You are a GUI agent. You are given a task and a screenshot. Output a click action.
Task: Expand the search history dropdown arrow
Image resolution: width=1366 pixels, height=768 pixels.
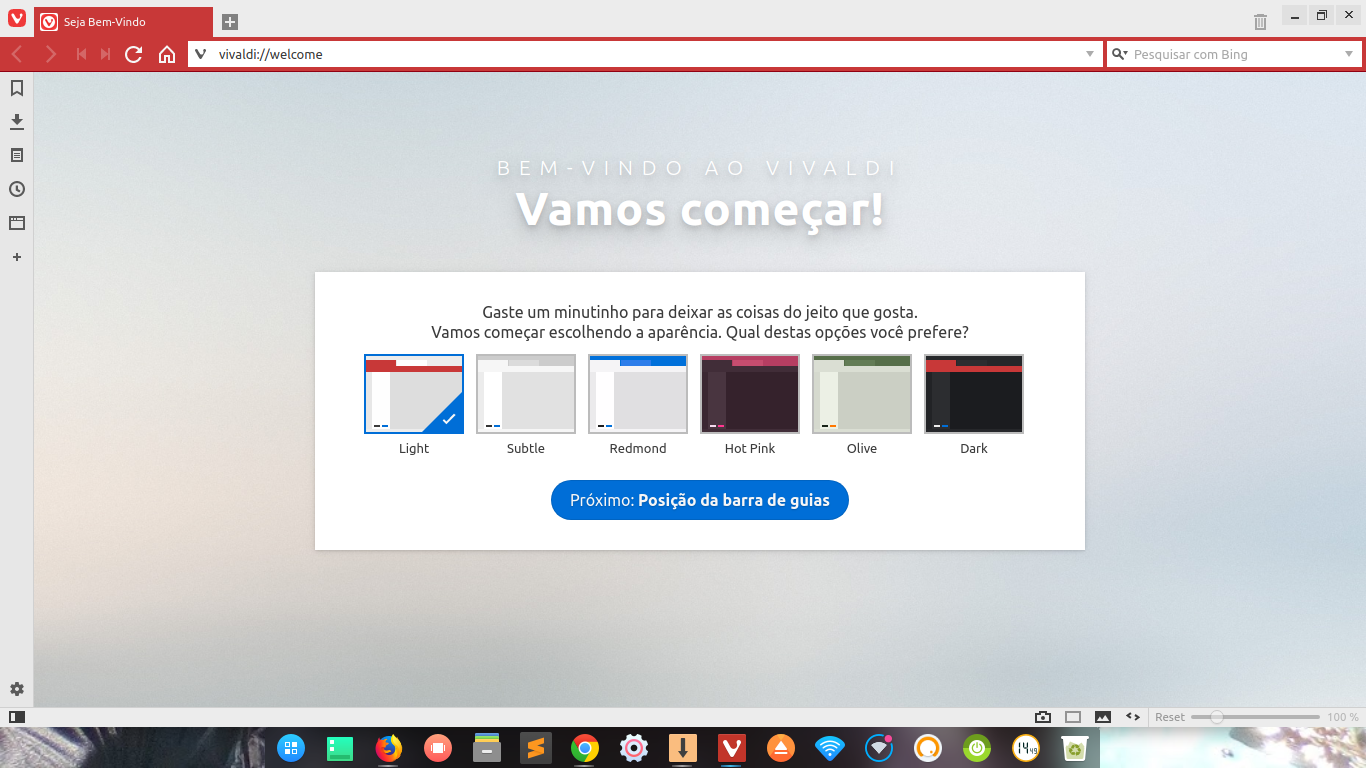[x=1348, y=54]
